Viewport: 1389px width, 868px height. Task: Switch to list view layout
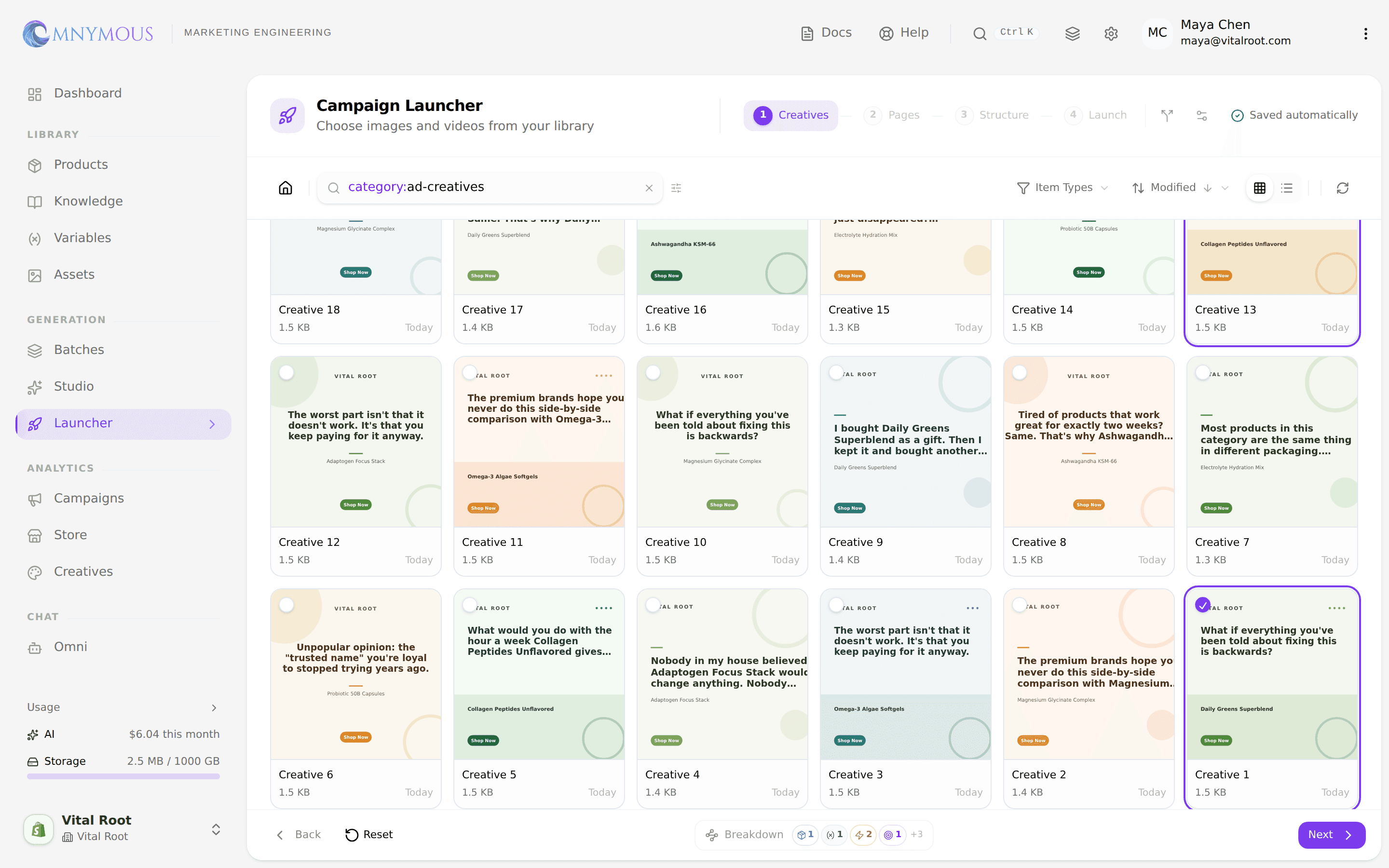(x=1287, y=188)
